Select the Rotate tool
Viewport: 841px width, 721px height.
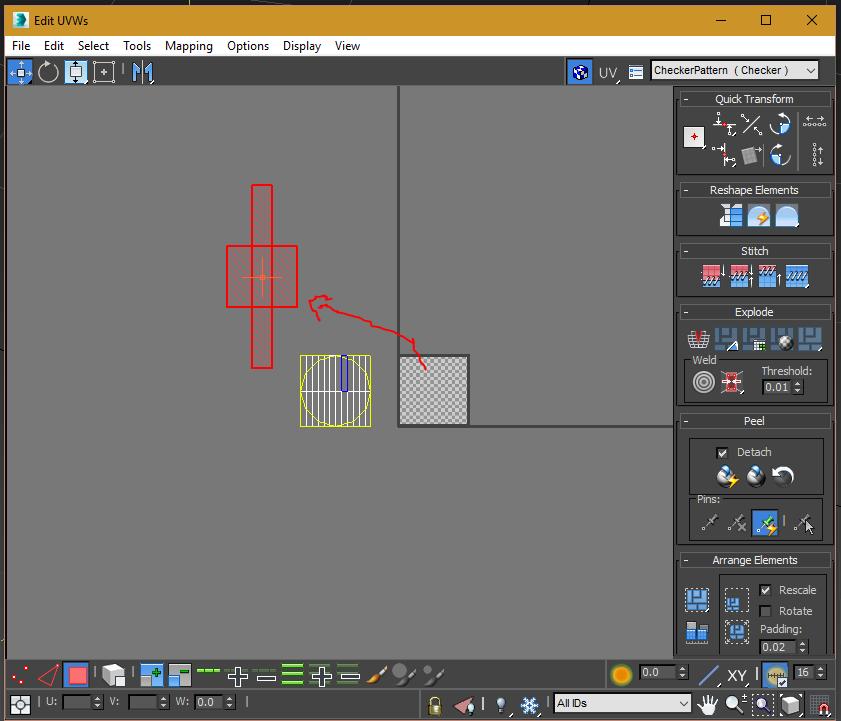[48, 72]
